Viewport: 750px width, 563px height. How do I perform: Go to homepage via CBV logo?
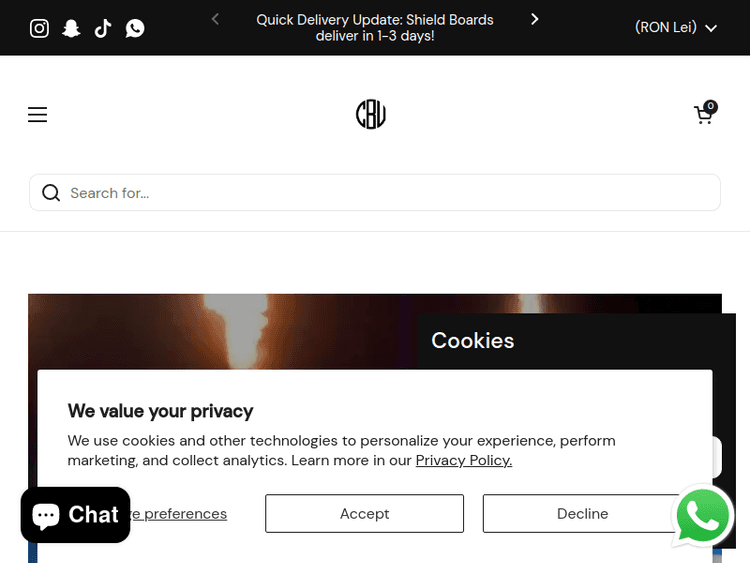pyautogui.click(x=371, y=115)
